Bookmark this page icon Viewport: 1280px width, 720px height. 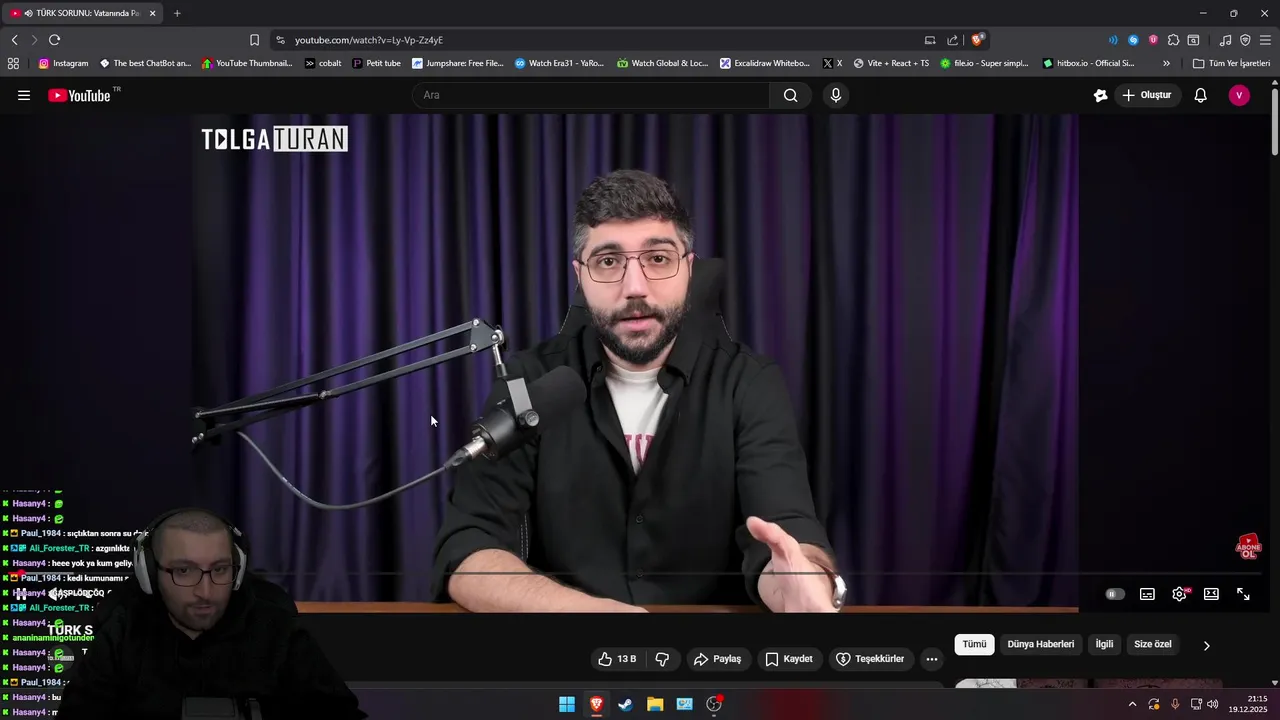tap(254, 40)
